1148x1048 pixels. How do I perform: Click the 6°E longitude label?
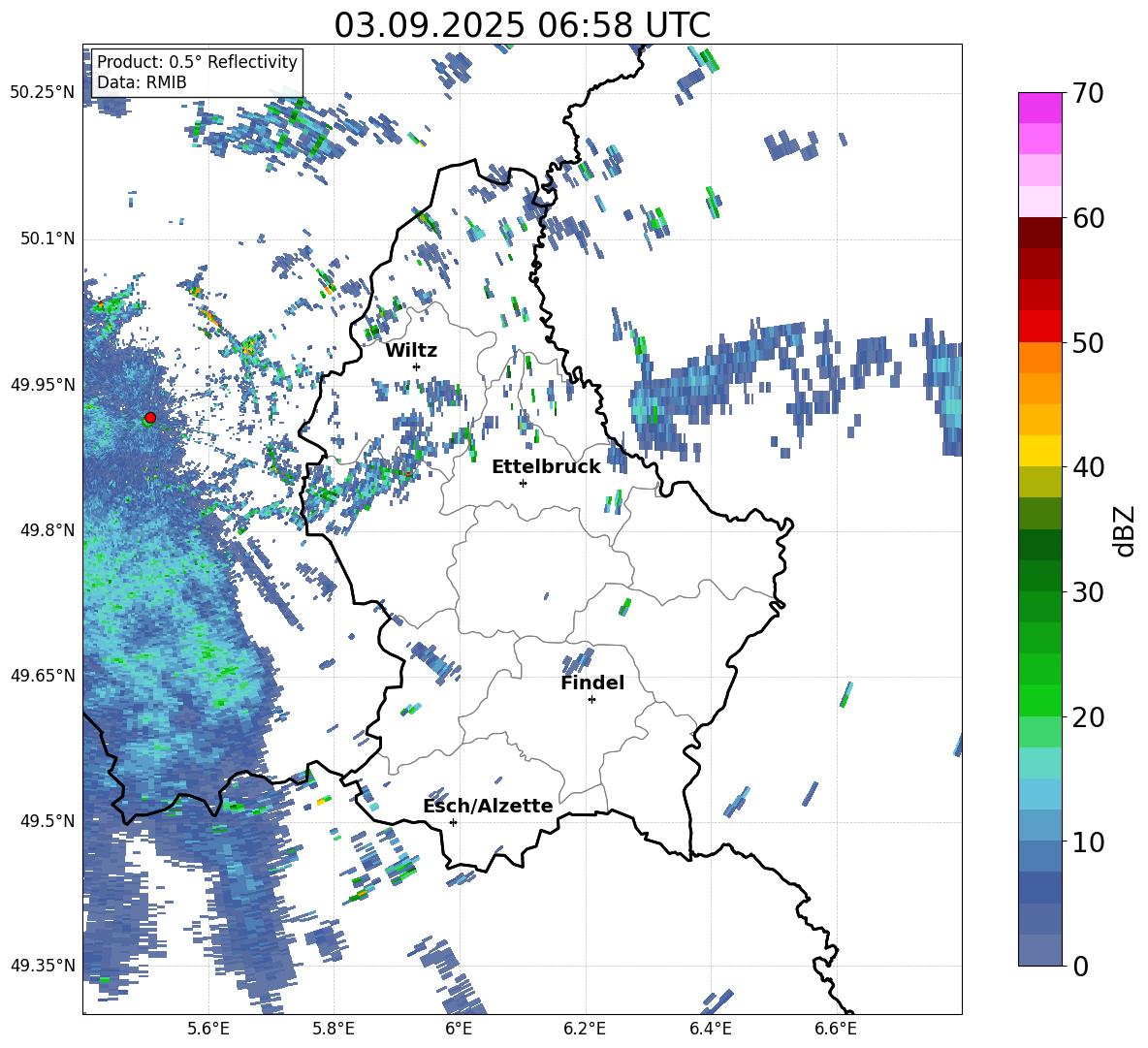click(459, 1029)
